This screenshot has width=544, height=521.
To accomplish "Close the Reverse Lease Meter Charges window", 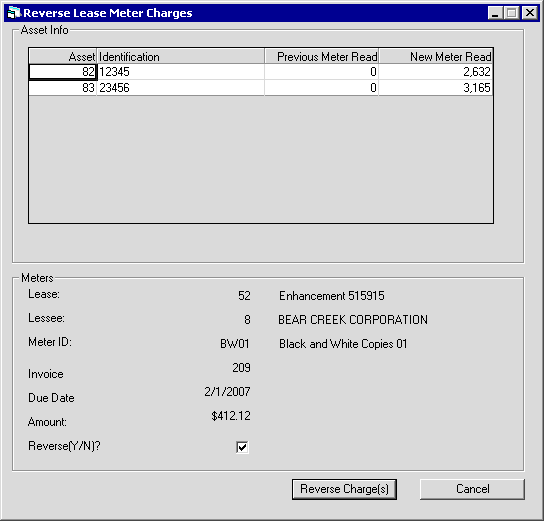I will click(x=530, y=13).
